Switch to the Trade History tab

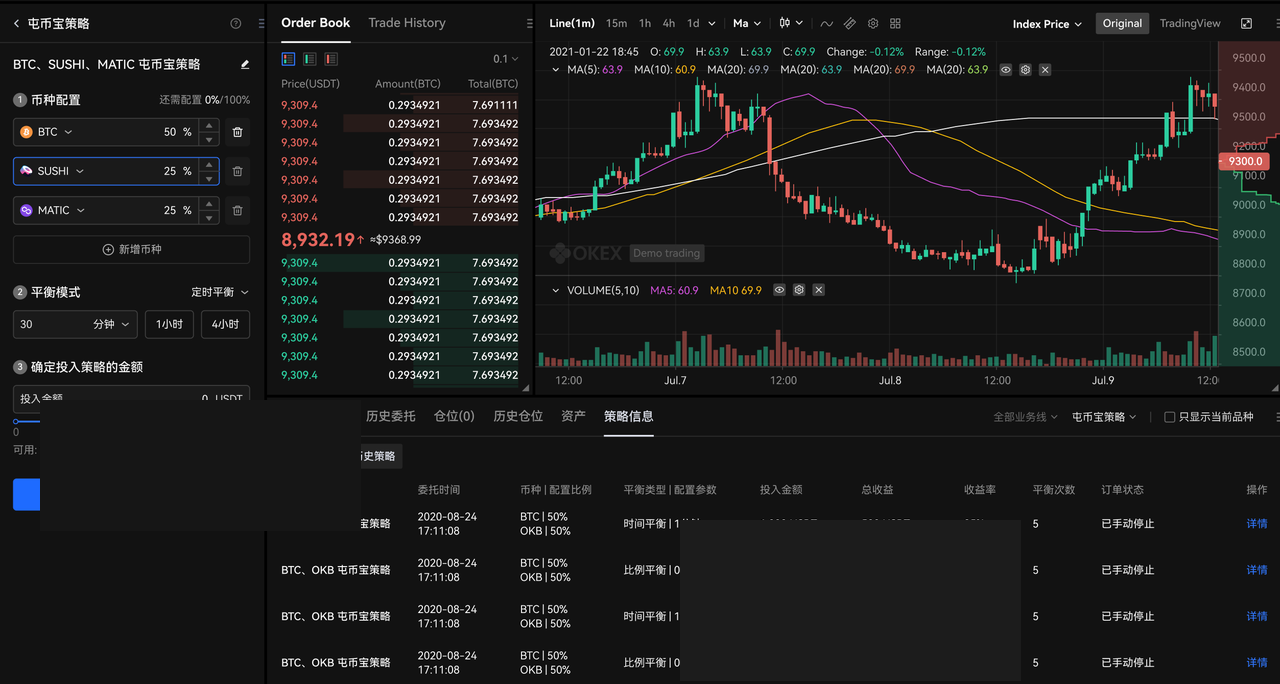[x=406, y=23]
